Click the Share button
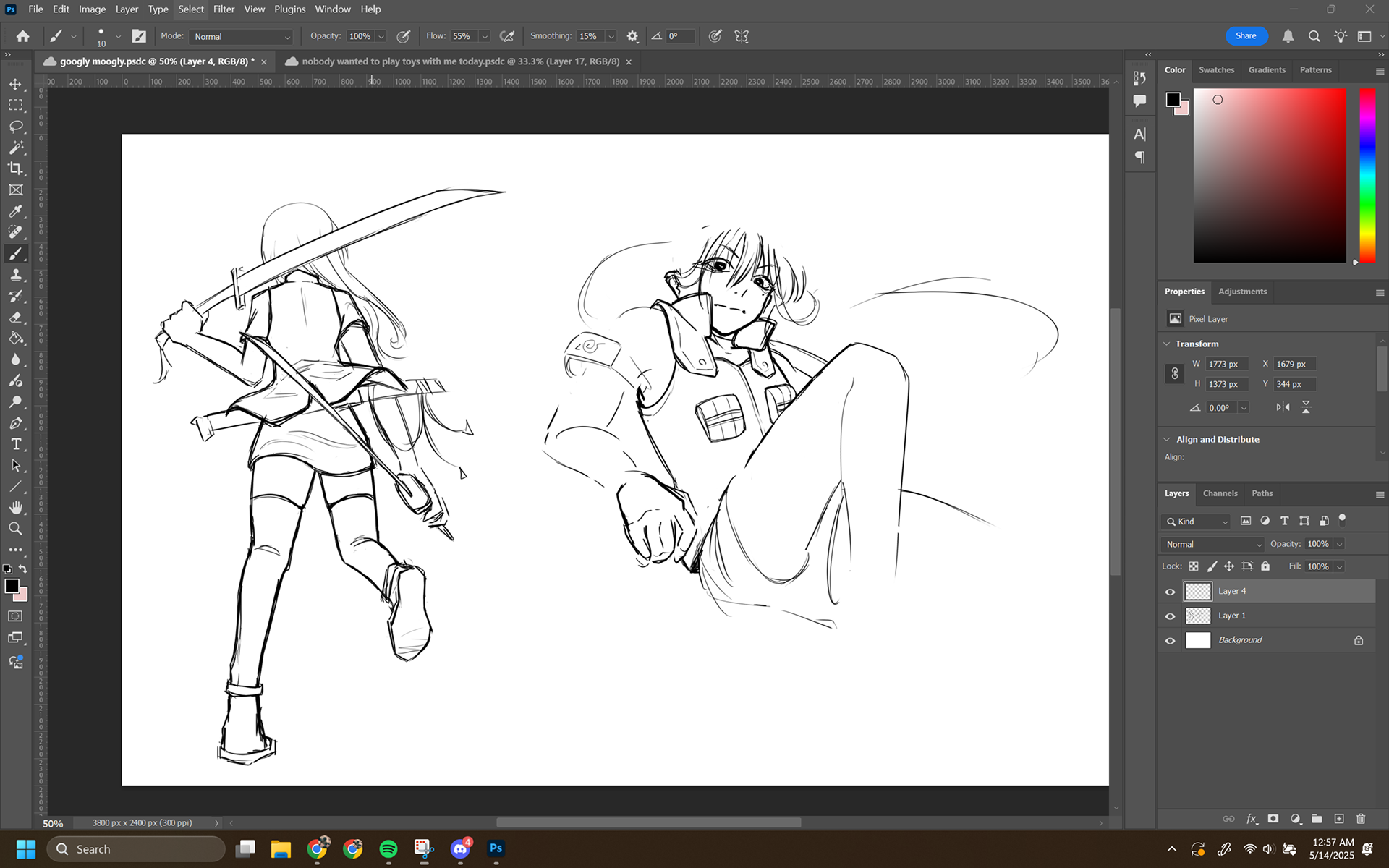Screen dimensions: 1389x868 pyautogui.click(x=1246, y=36)
